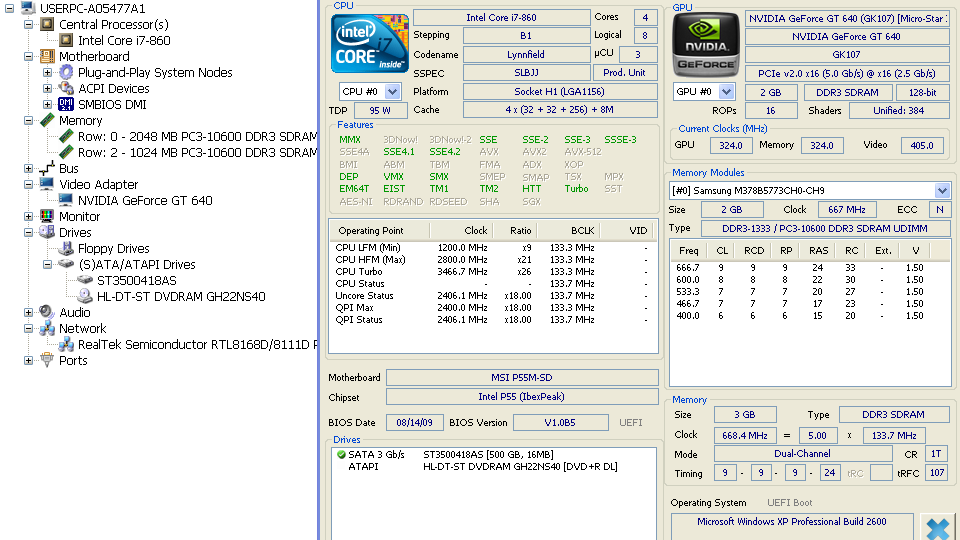Click the Intel Core i7-860 tree icon
Viewport: 960px width, 540px height.
(66, 40)
